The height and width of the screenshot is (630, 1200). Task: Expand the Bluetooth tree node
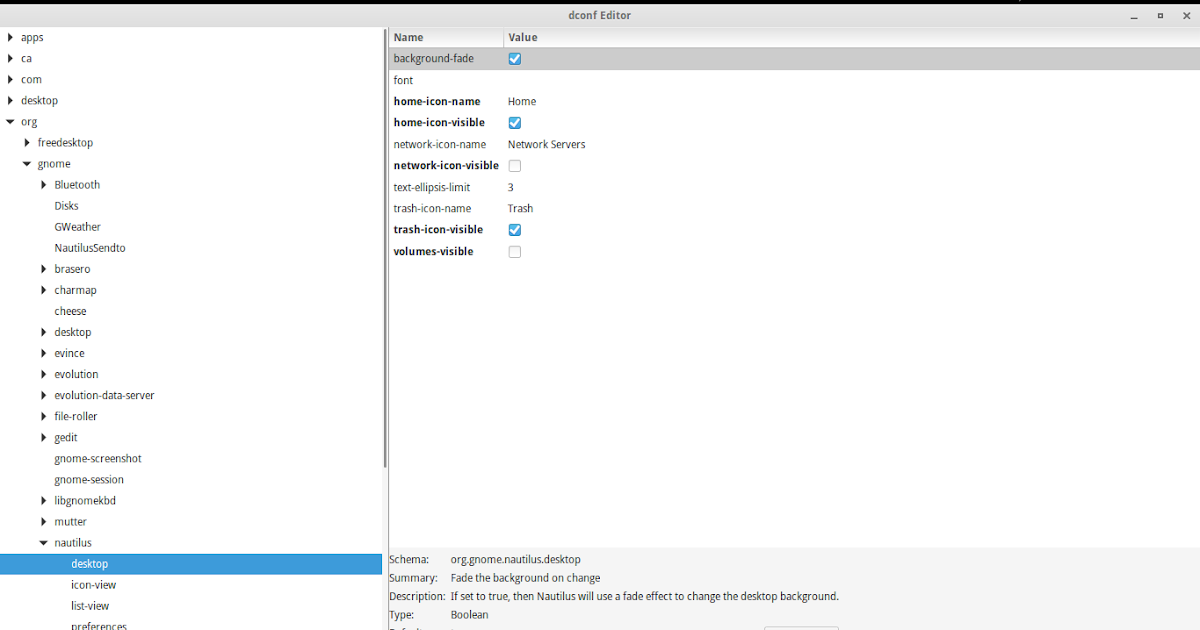tap(44, 185)
